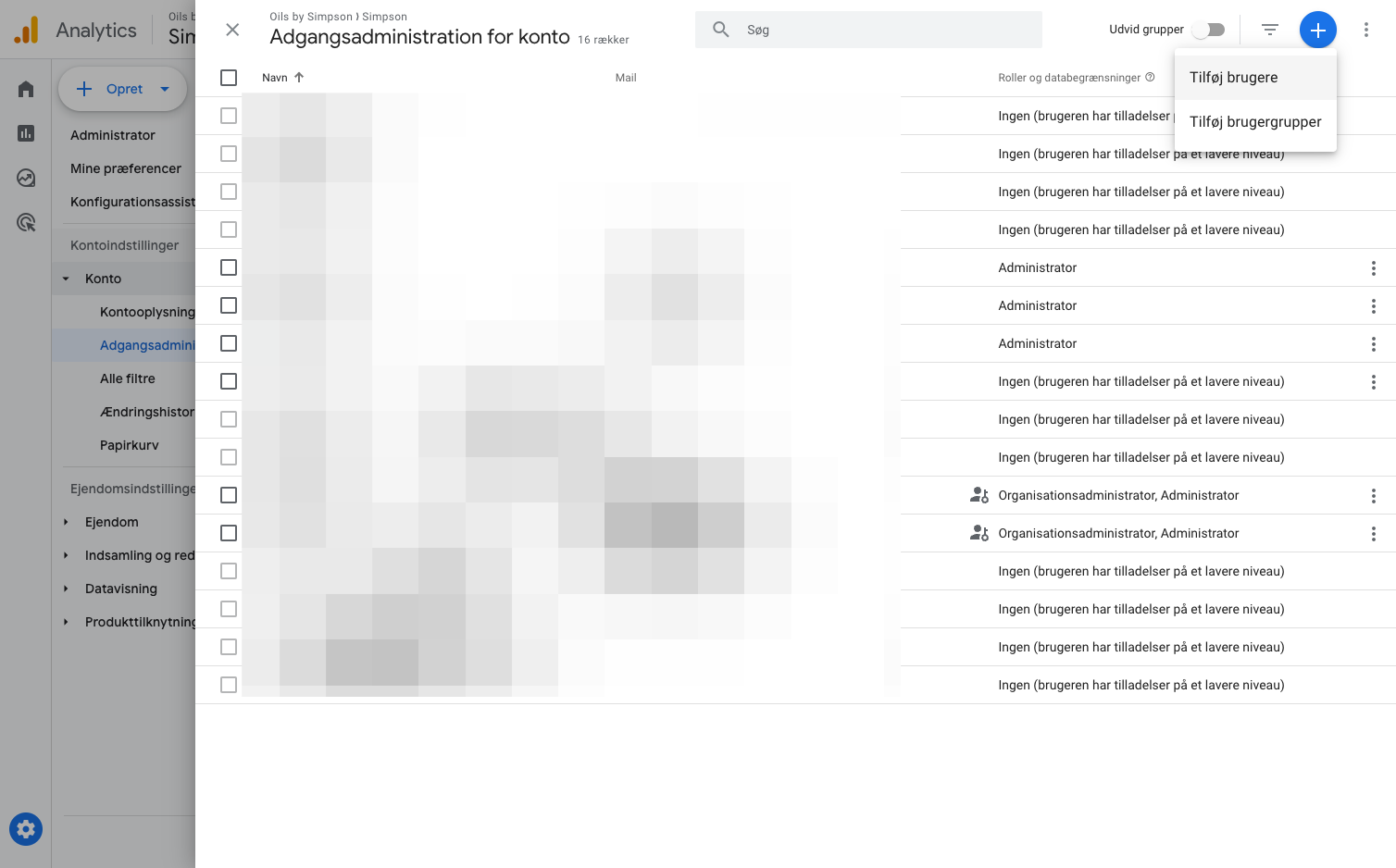This screenshot has width=1396, height=868.
Task: Show help for Roller og databegrænsninger
Action: coord(1150,78)
